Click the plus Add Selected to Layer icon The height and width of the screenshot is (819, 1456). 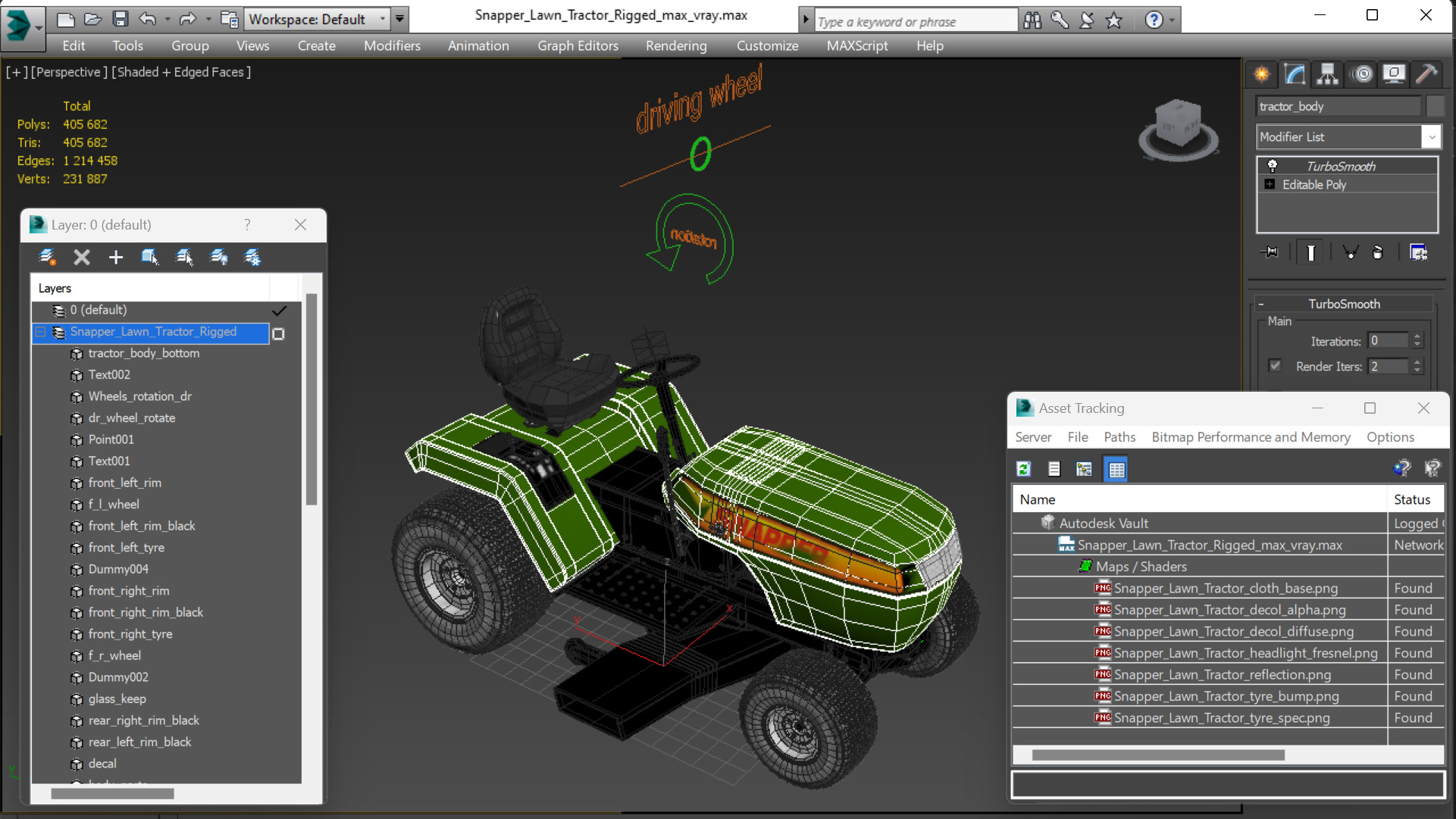click(115, 258)
